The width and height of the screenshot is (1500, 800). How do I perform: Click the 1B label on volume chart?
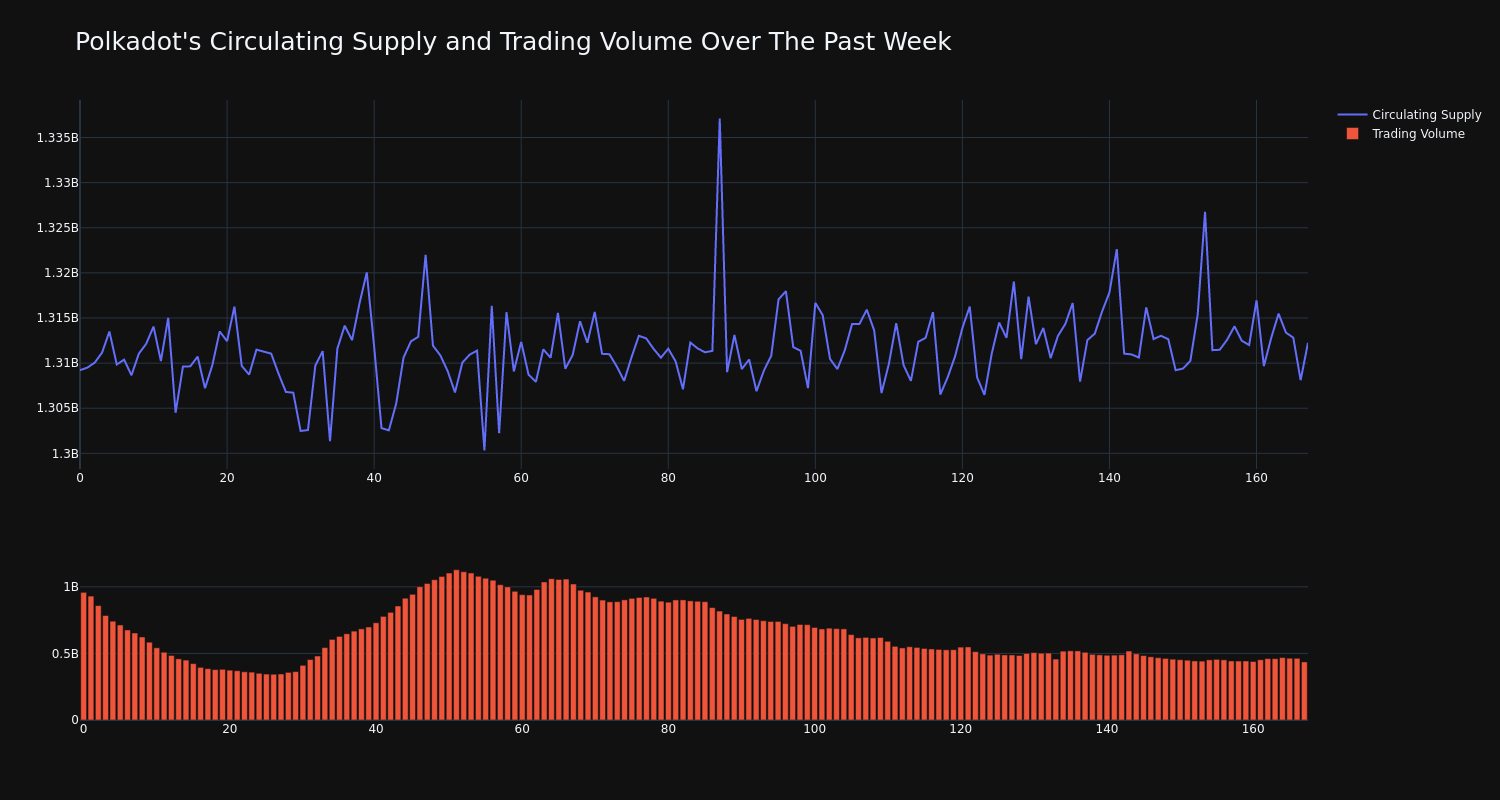coord(71,587)
